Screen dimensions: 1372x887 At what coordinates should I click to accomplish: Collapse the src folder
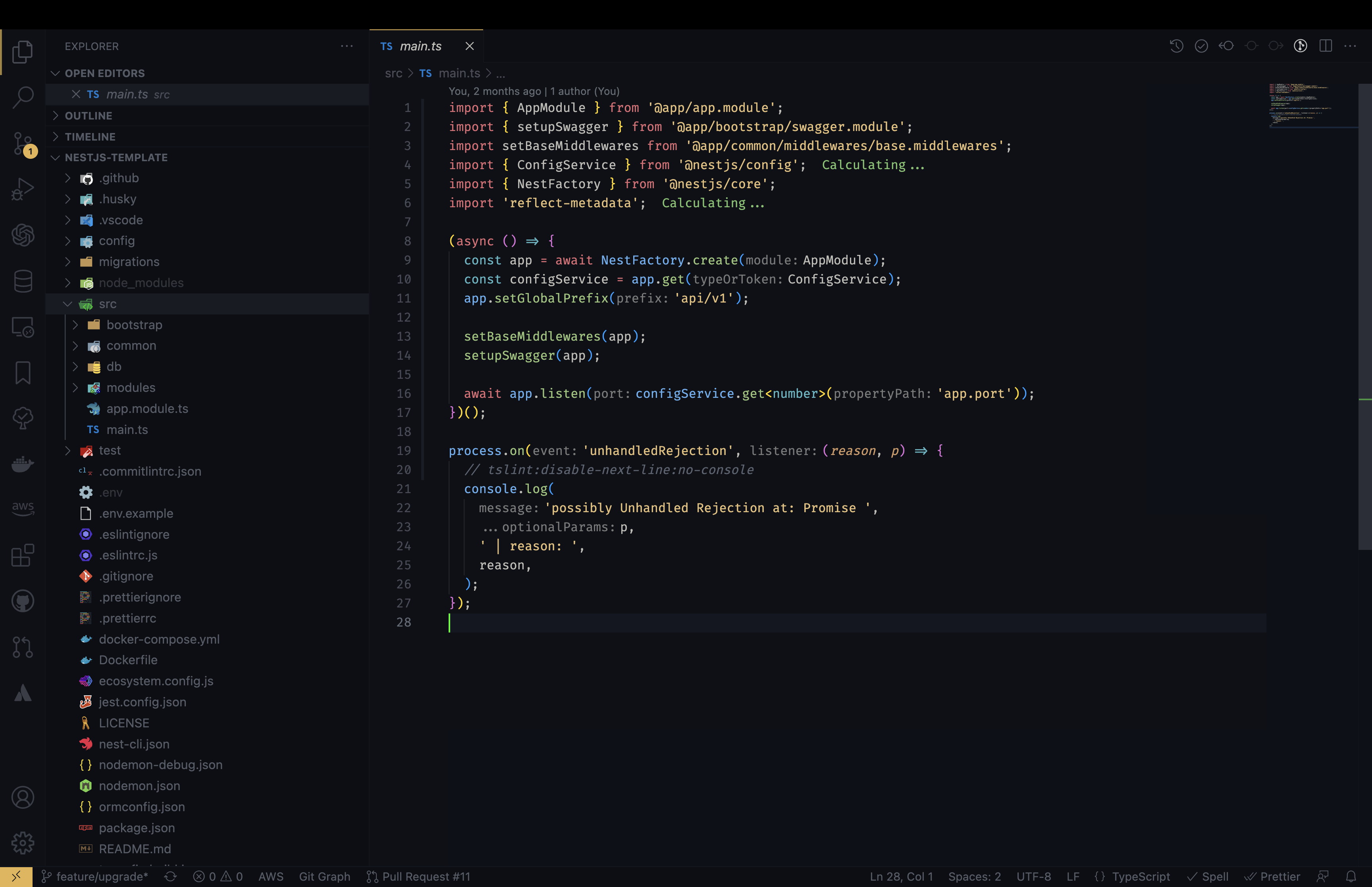point(107,304)
